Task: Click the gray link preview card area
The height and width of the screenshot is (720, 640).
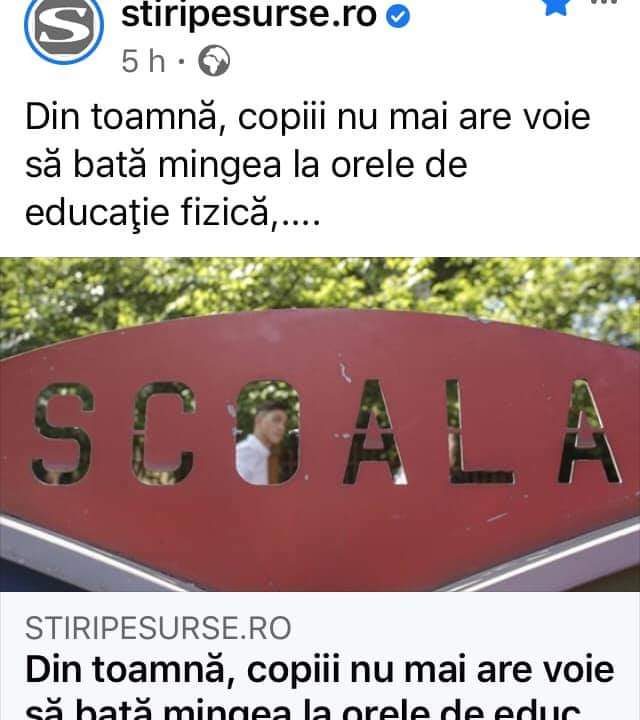Action: pyautogui.click(x=320, y=656)
